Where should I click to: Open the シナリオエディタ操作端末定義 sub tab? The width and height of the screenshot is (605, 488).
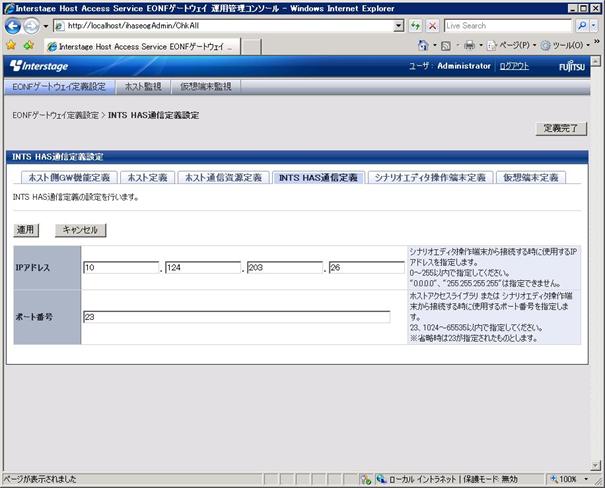[430, 177]
